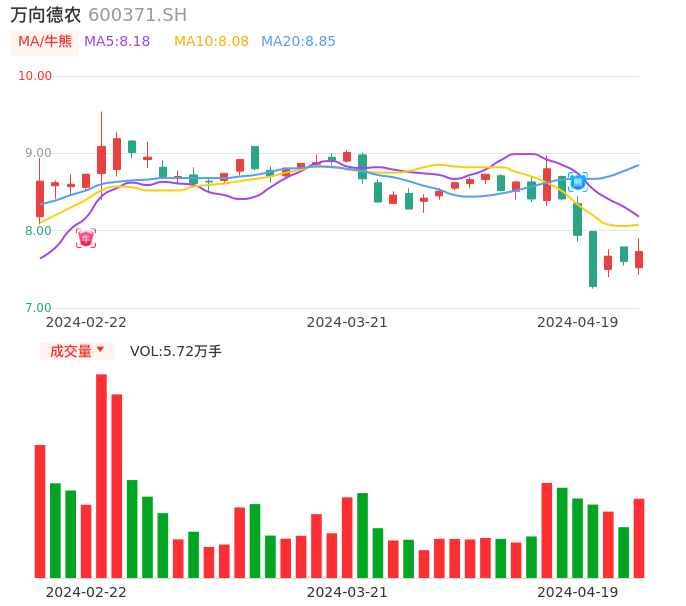Image resolution: width=686 pixels, height=606 pixels.
Task: Click the VOL:5.72万手 volume label
Action: pyautogui.click(x=176, y=351)
